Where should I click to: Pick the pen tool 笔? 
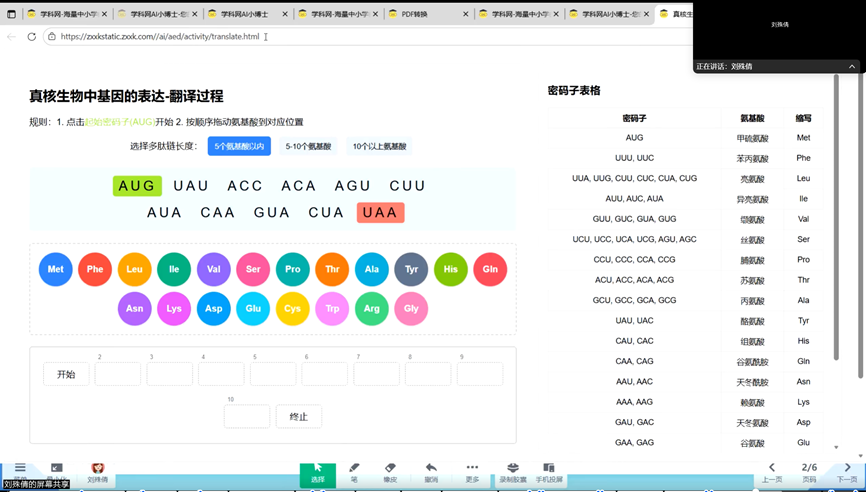click(x=354, y=472)
